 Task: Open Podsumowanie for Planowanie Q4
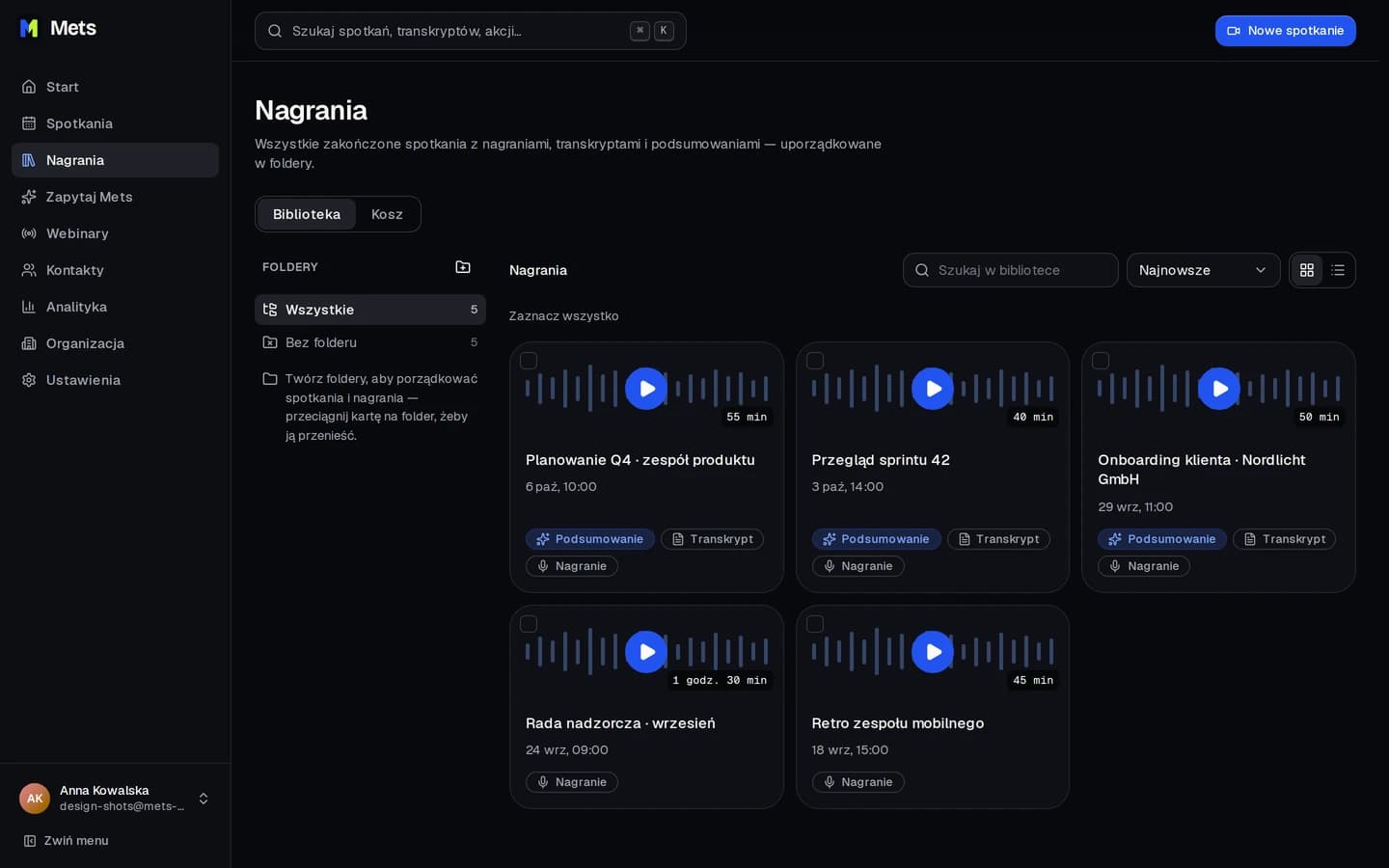(x=590, y=539)
